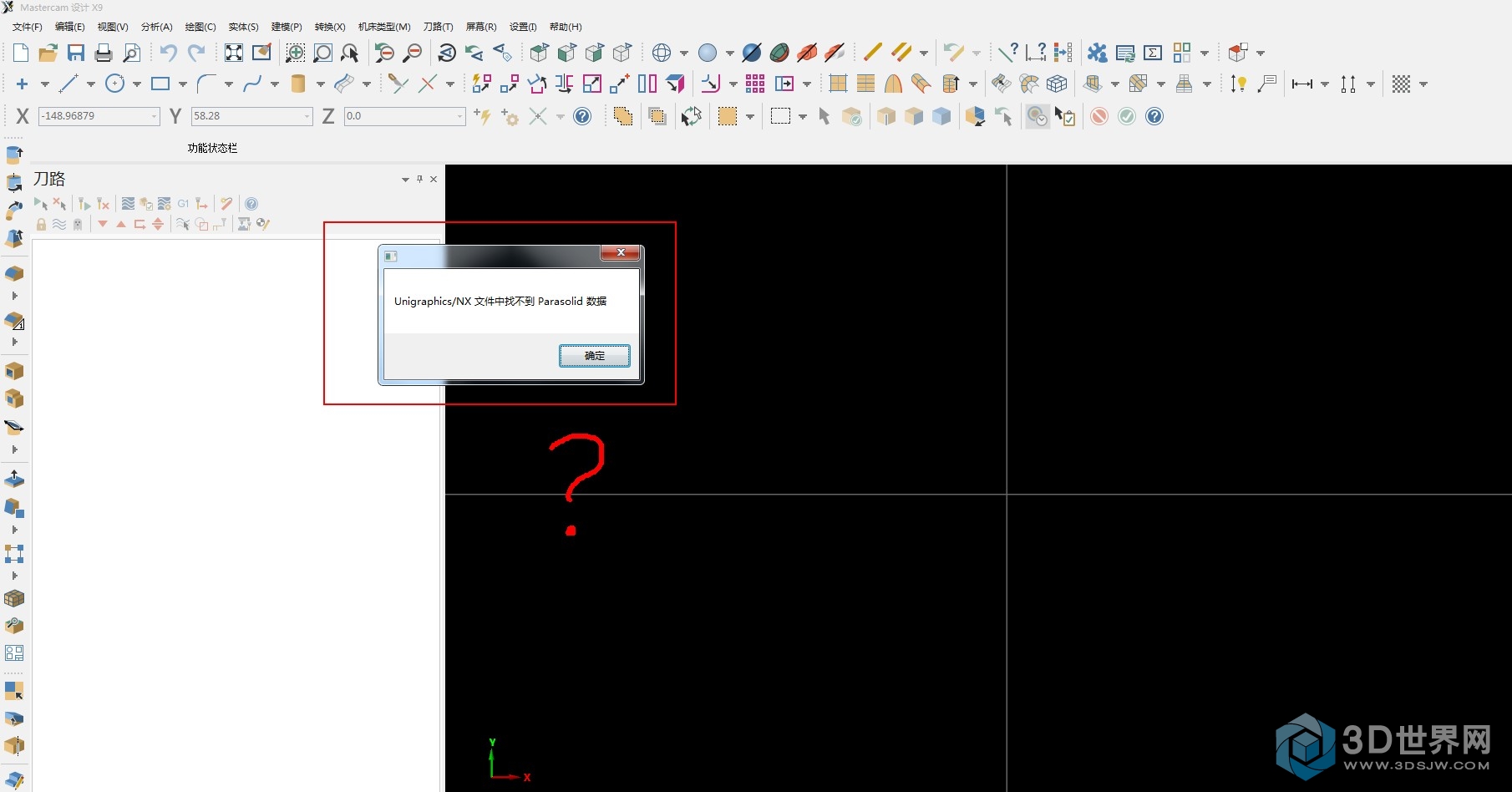Click the Analyze entity properties icon
The height and width of the screenshot is (792, 1512).
coord(1009,53)
